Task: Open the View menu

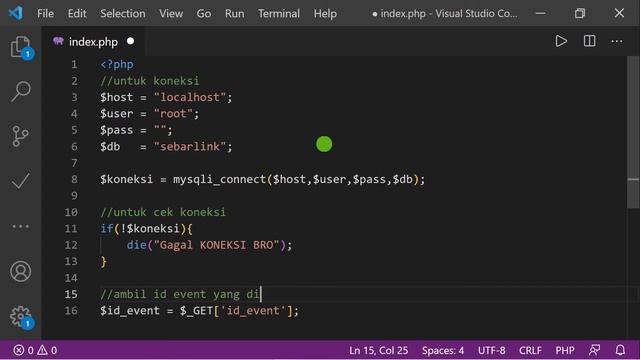Action: (171, 13)
